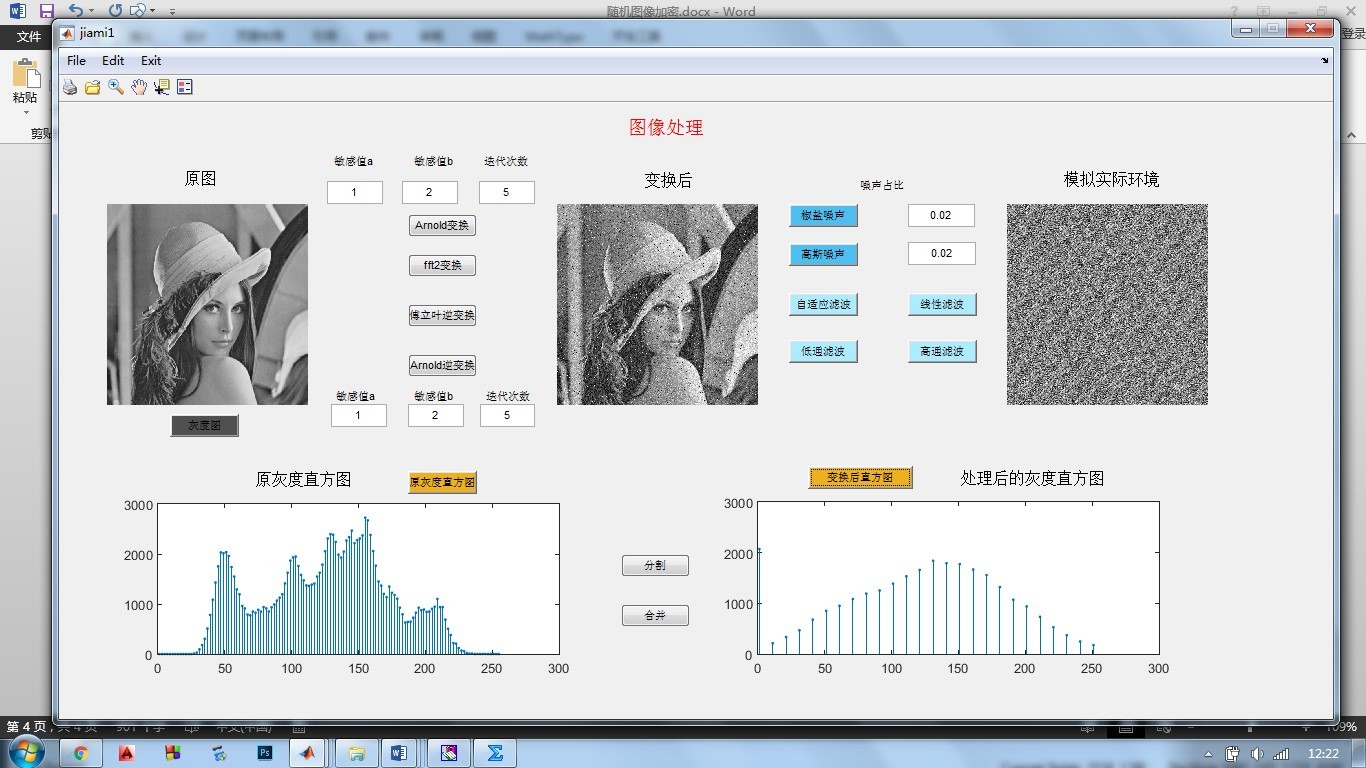Open Undo history dropdown in Word
The height and width of the screenshot is (768, 1366).
click(92, 11)
